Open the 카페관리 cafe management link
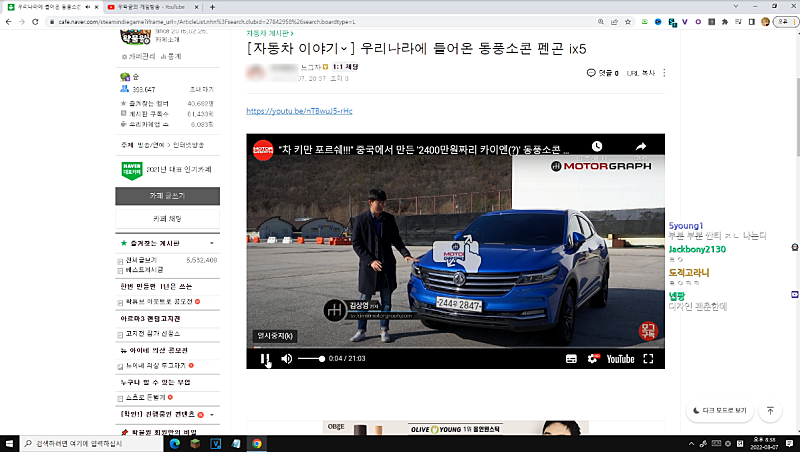Image resolution: width=800 pixels, height=452 pixels. [139, 57]
